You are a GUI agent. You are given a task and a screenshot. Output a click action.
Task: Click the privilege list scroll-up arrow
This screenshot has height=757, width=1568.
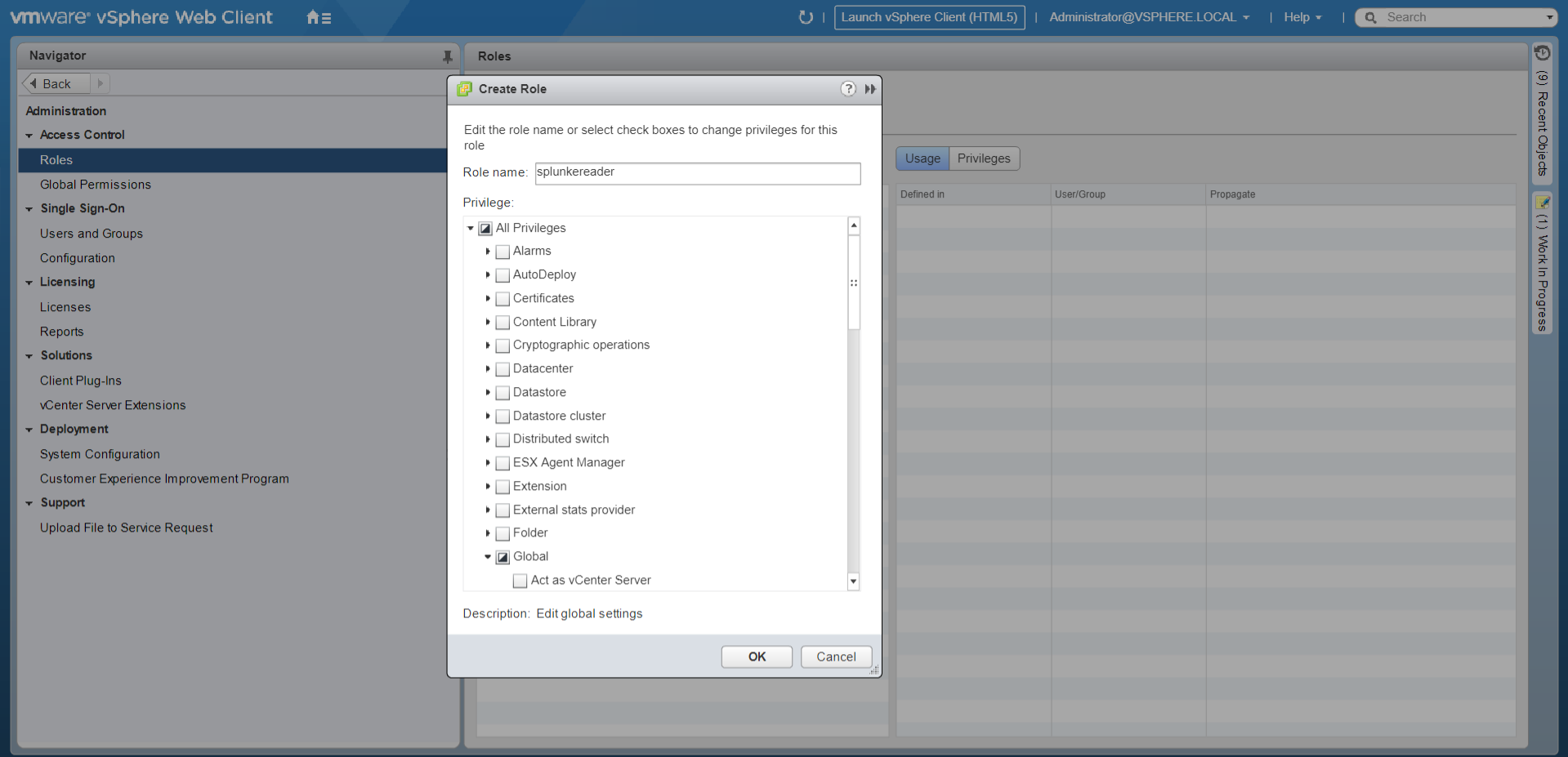coord(854,225)
